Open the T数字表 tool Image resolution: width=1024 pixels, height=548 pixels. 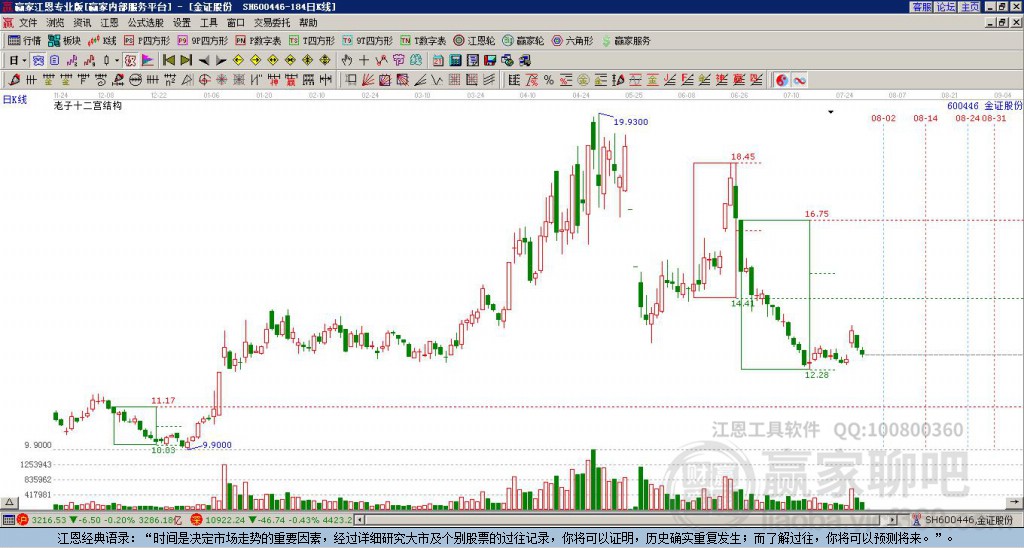coord(423,40)
